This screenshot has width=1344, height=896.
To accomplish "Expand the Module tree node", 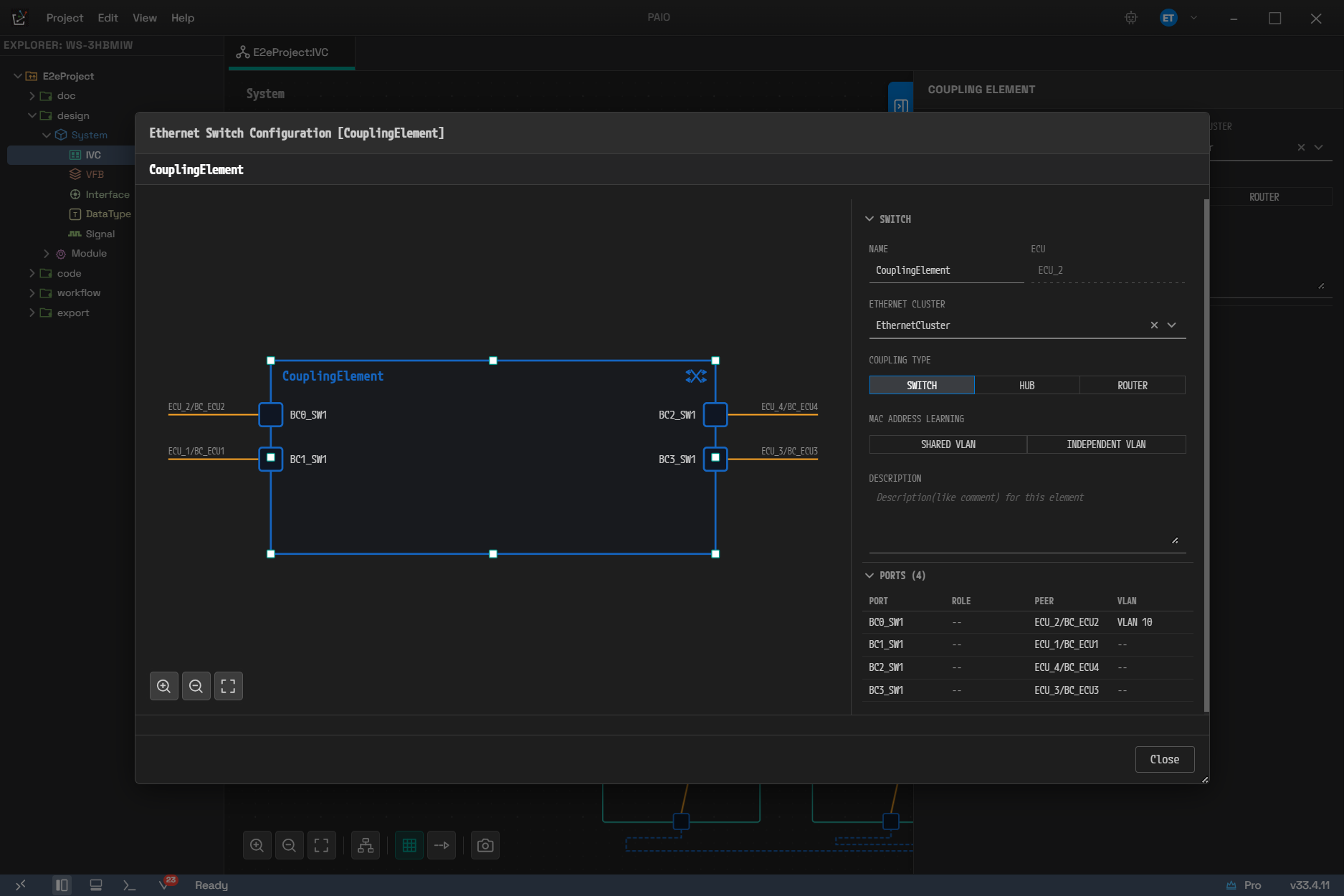I will [46, 253].
